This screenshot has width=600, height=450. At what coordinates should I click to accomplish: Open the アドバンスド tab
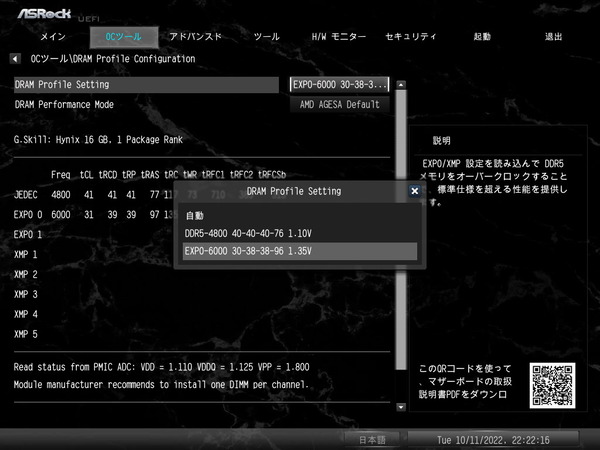coord(195,37)
